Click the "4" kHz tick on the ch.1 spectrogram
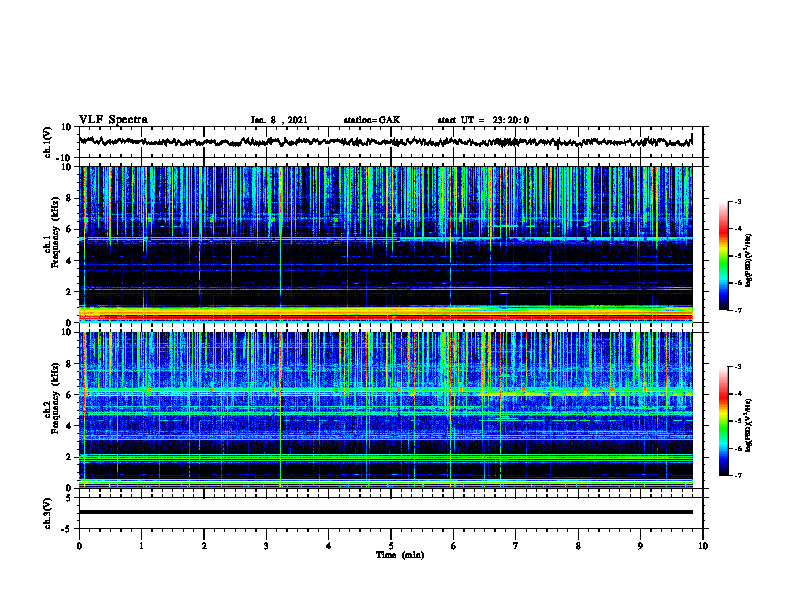Image resolution: width=792 pixels, height=612 pixels. click(x=69, y=261)
